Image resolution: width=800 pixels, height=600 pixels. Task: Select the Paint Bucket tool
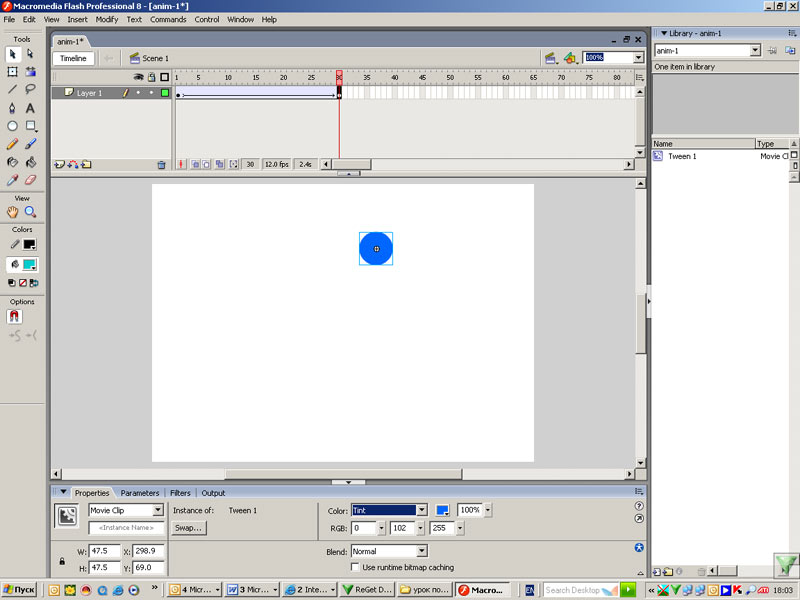30,162
